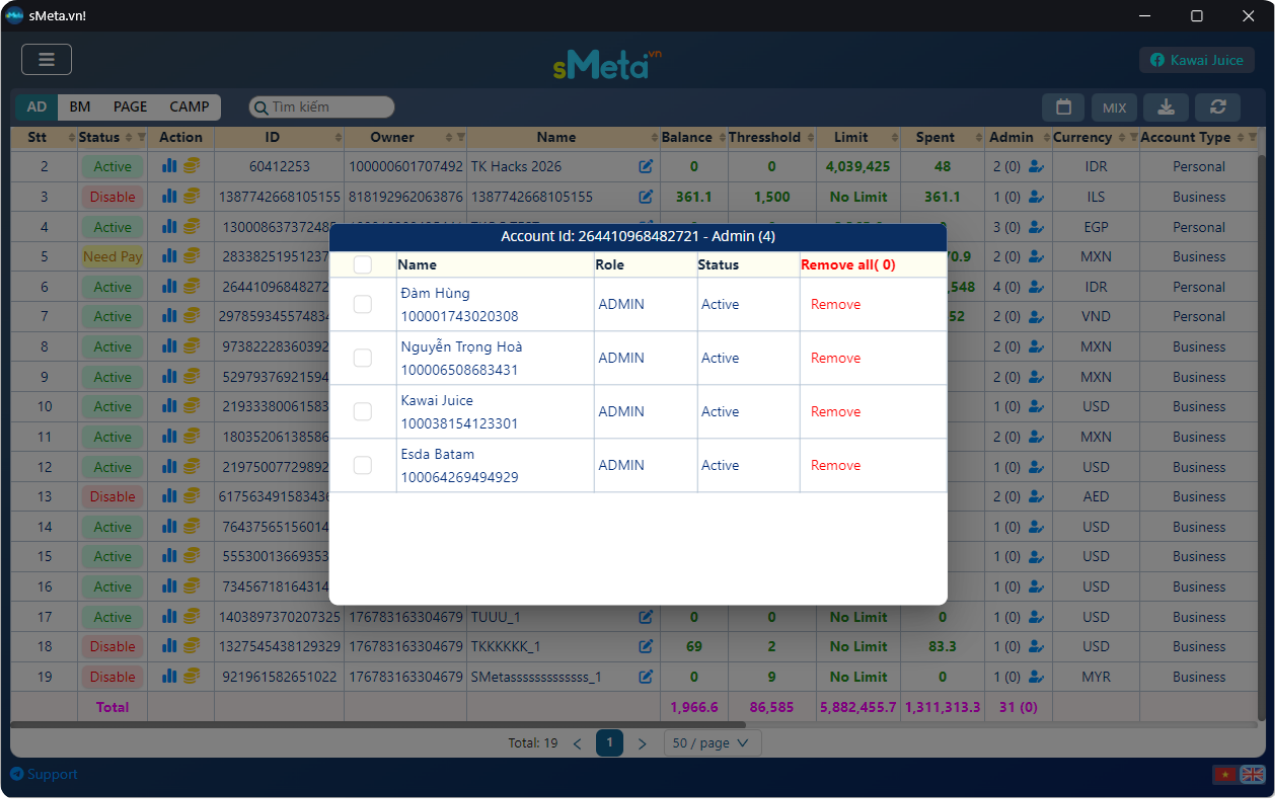Open the Account Type column filter
Image resolution: width=1280 pixels, height=800 pixels.
tap(1251, 137)
